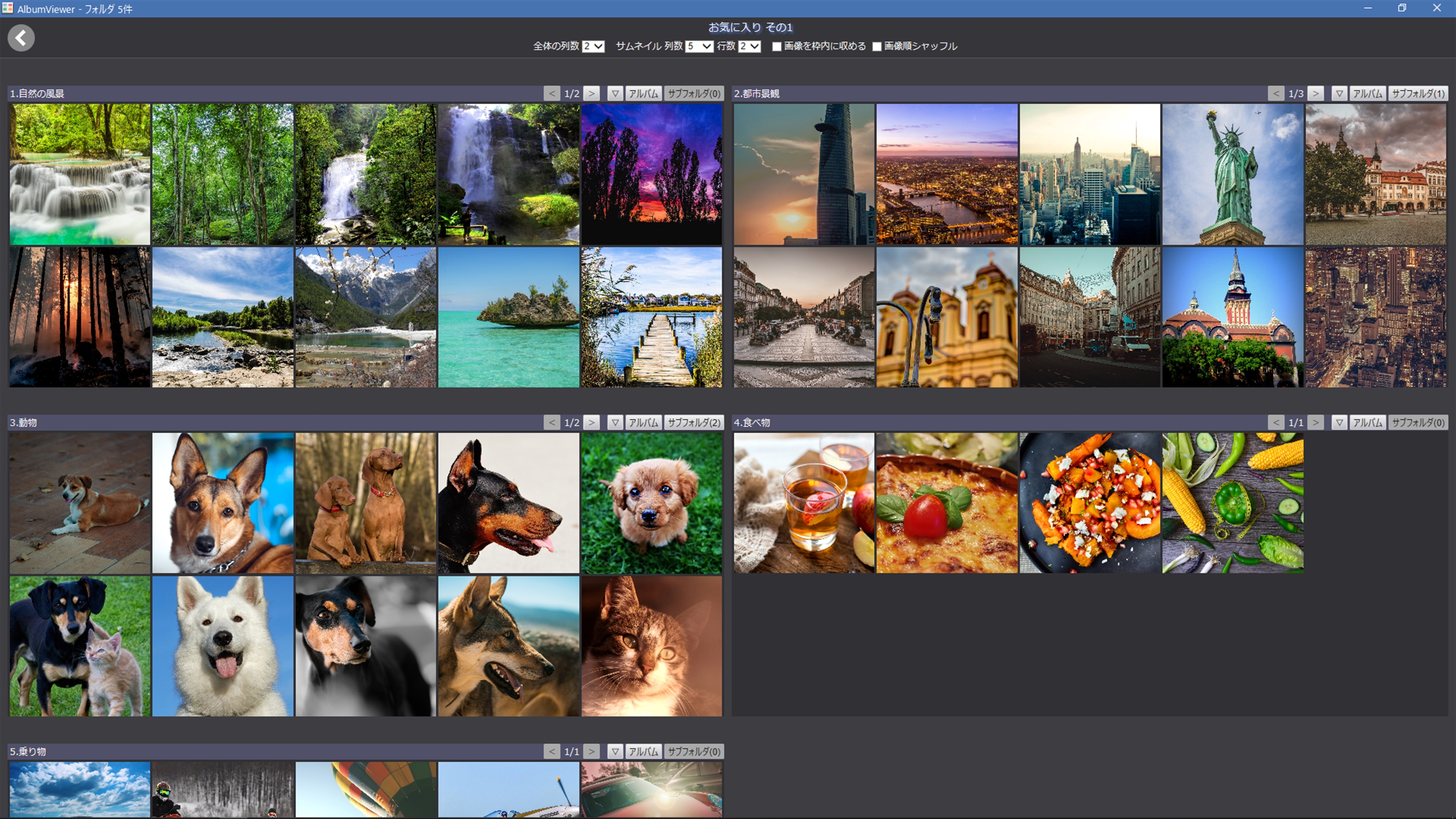Open the white dog thumbnail
This screenshot has width=1456, height=819.
[x=223, y=646]
